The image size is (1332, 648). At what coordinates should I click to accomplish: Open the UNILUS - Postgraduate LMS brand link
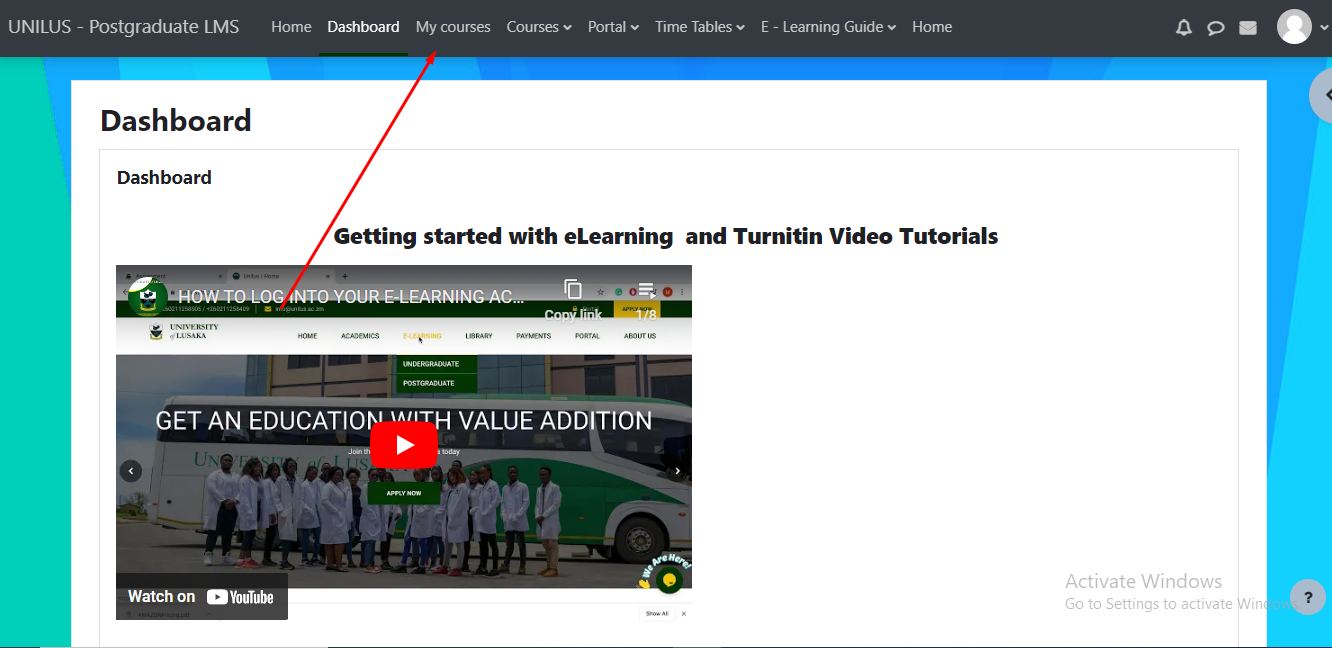tap(123, 27)
